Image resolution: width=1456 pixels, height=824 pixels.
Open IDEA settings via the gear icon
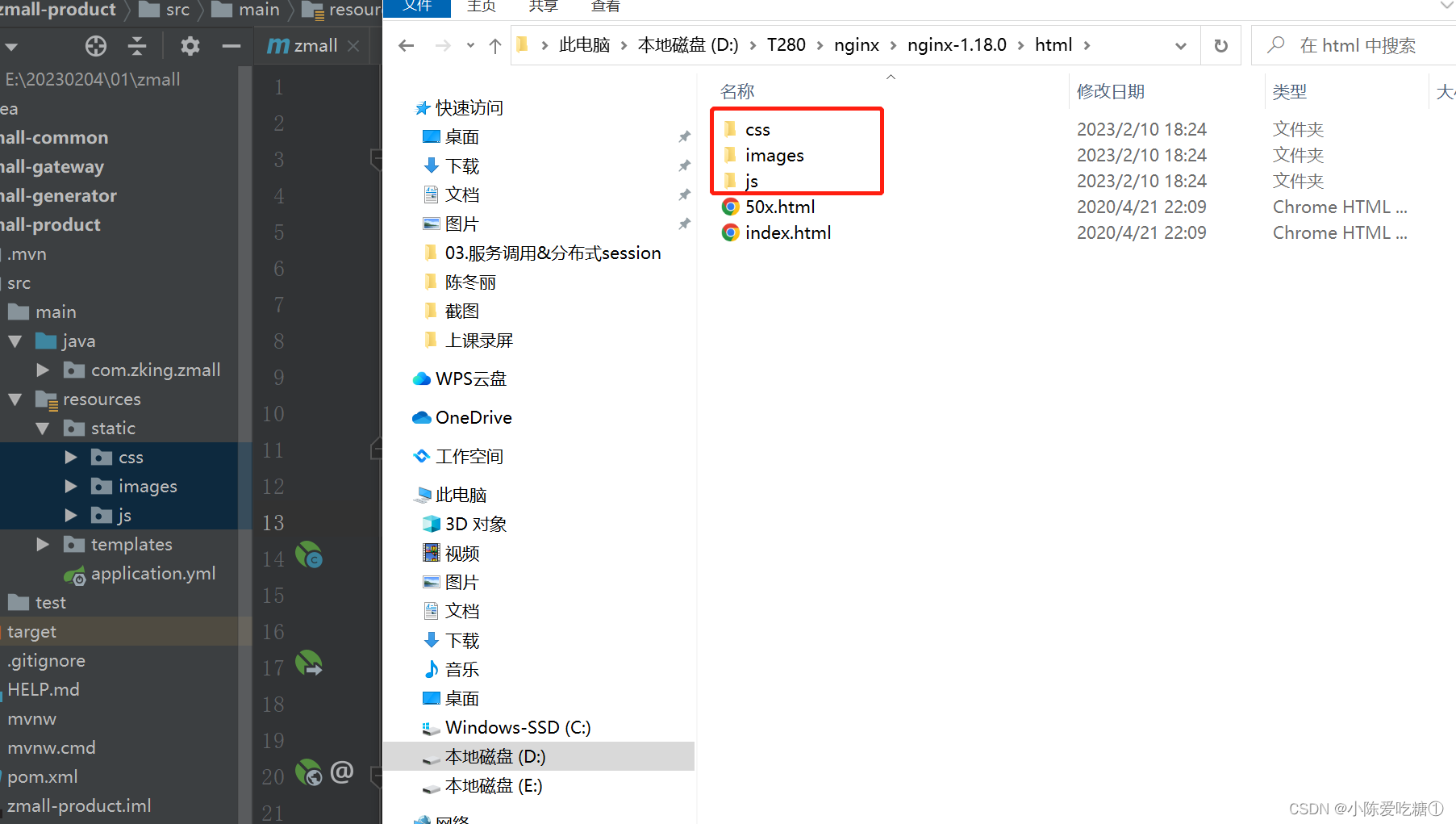190,45
